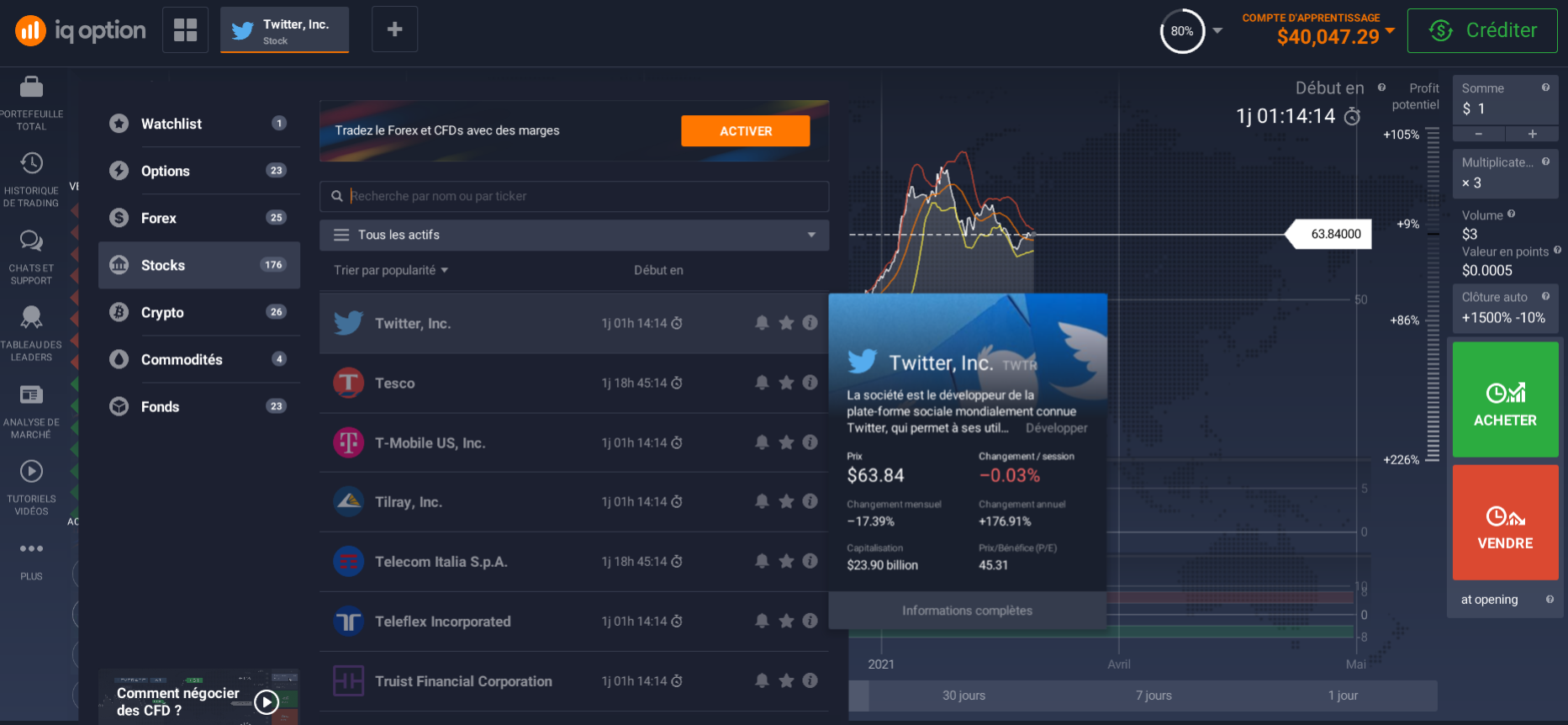This screenshot has height=725, width=1568.
Task: Click help icon next to at opening
Action: [1550, 600]
